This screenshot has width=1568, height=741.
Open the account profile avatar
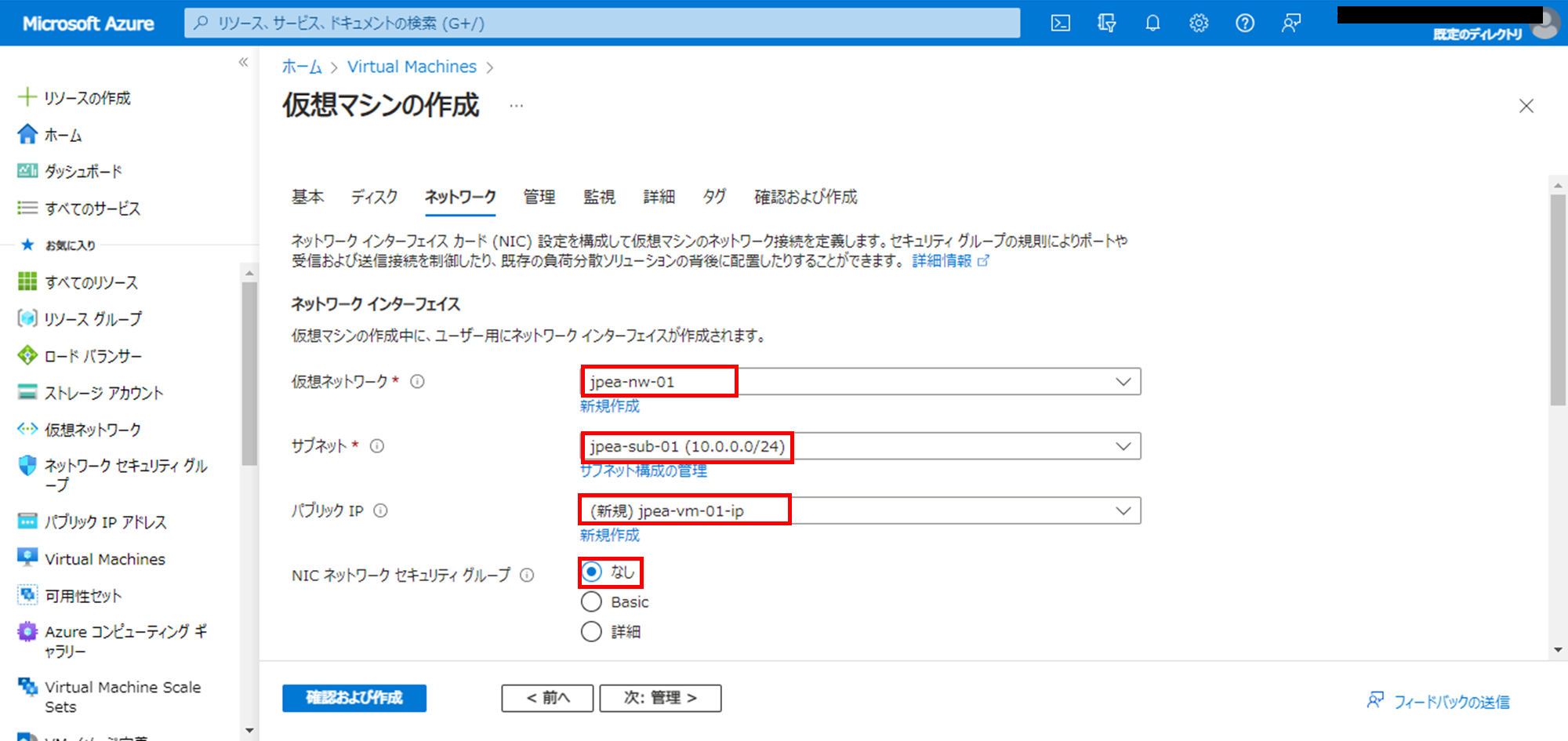[x=1545, y=24]
